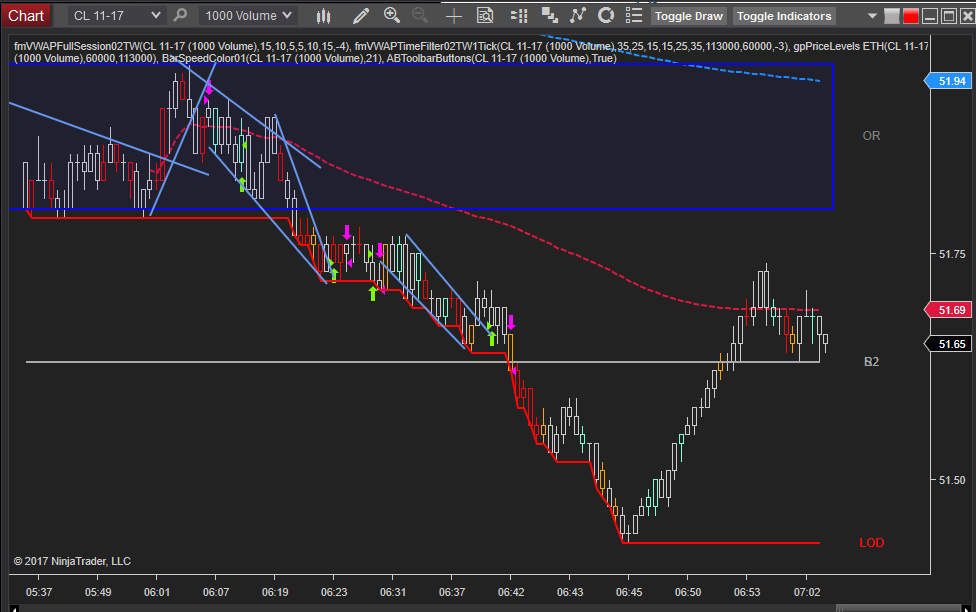Open the 1000 Volume interval dropdown
976x612 pixels.
coord(248,16)
